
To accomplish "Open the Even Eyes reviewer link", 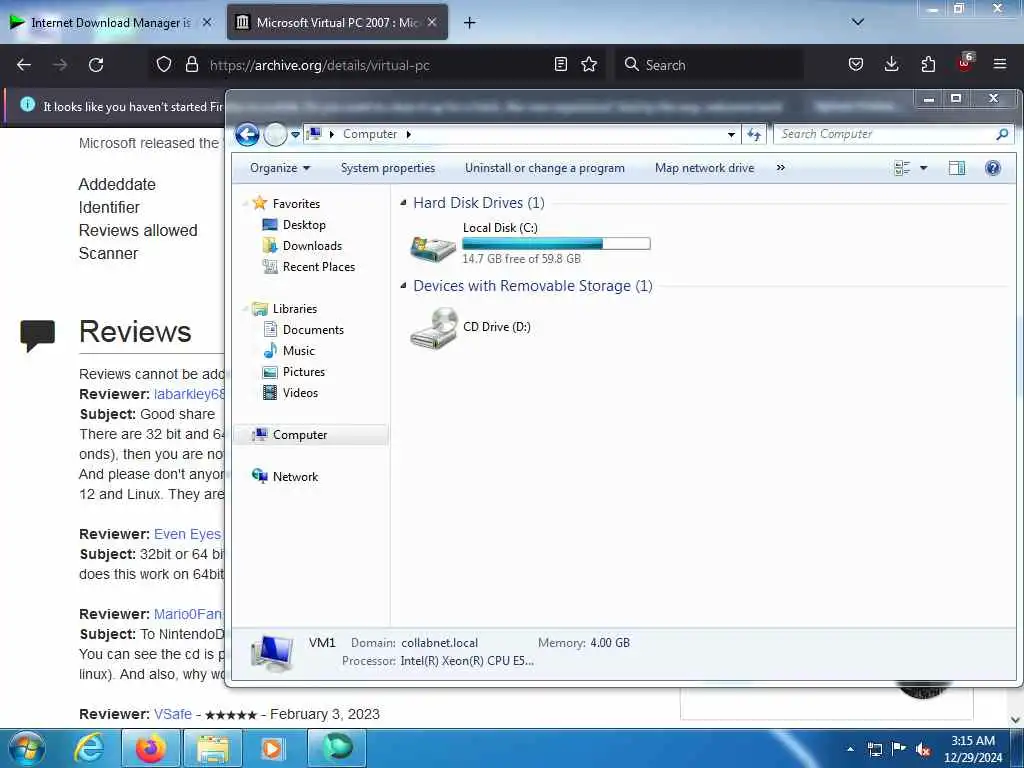I will tap(187, 534).
